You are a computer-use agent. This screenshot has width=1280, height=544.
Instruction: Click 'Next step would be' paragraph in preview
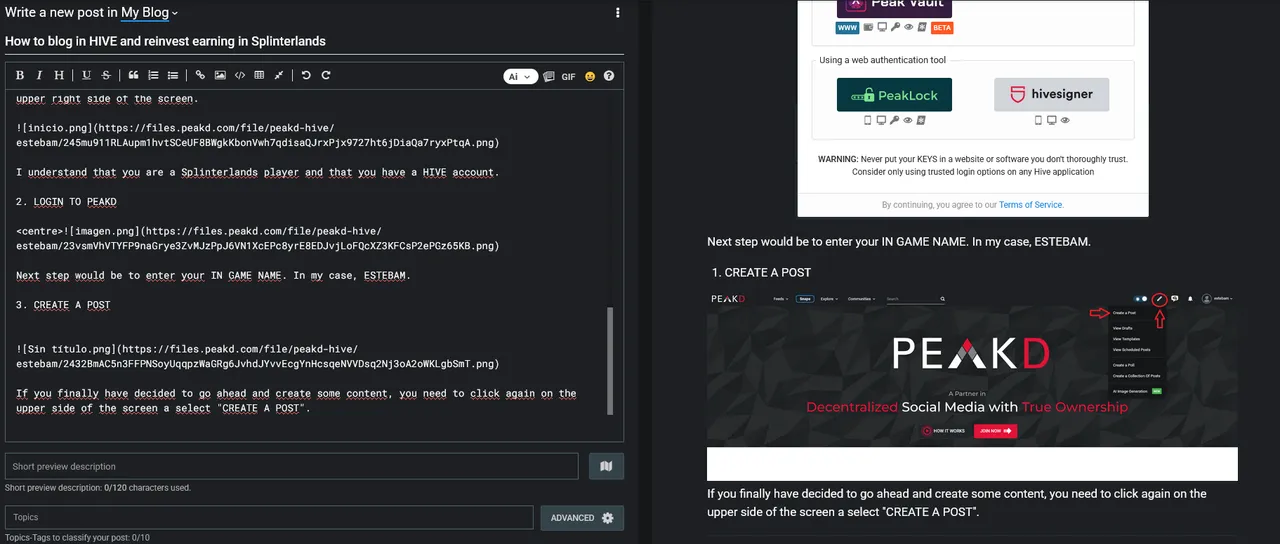[898, 242]
